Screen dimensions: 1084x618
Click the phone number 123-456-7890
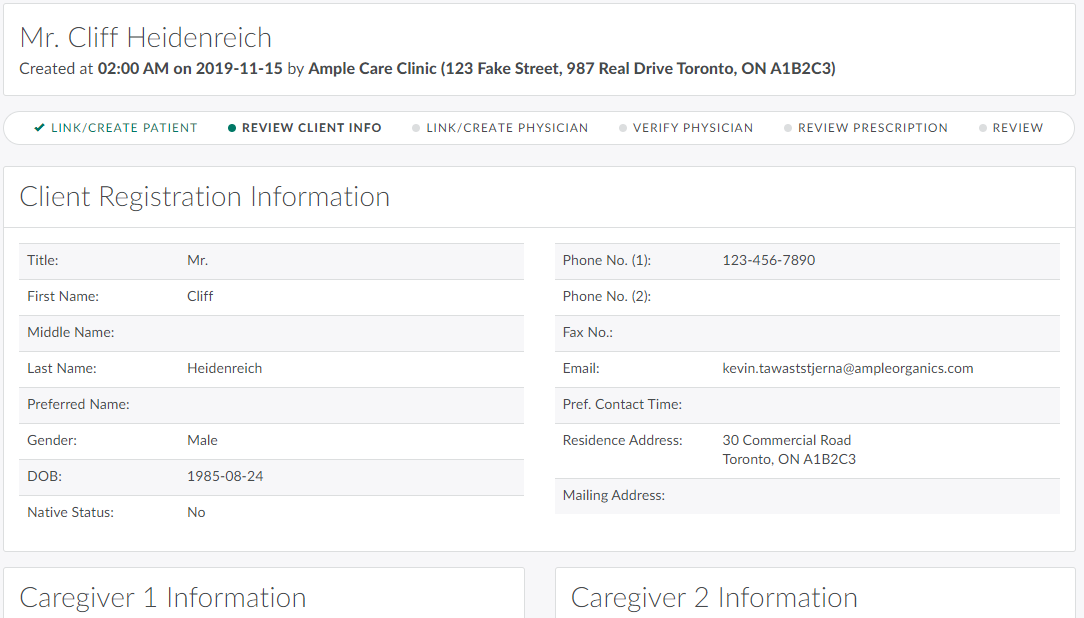[768, 260]
